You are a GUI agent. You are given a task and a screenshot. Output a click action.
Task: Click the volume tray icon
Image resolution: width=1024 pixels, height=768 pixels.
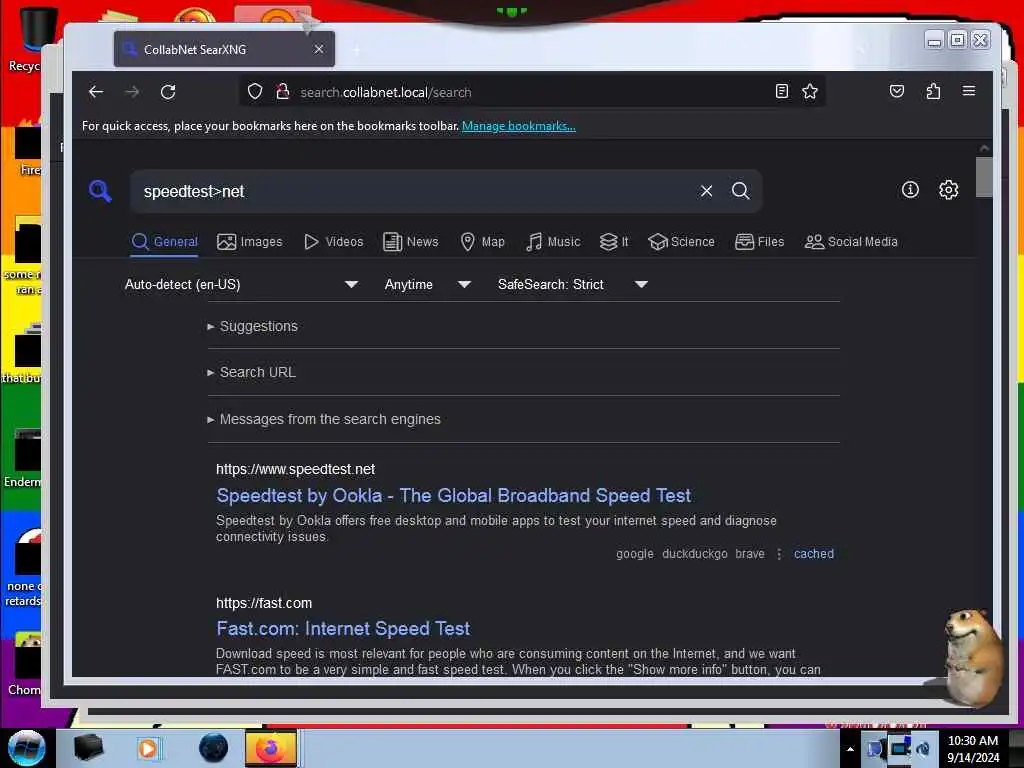[923, 749]
